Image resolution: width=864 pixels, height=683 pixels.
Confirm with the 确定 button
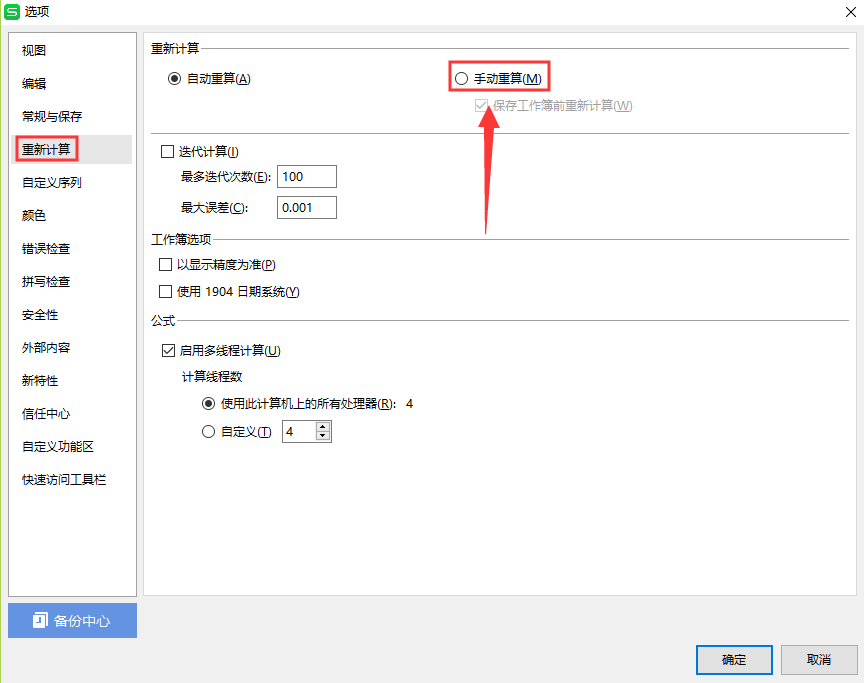[734, 660]
